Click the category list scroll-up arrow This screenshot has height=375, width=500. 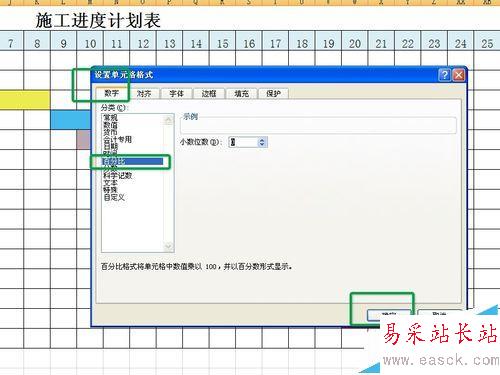(169, 120)
